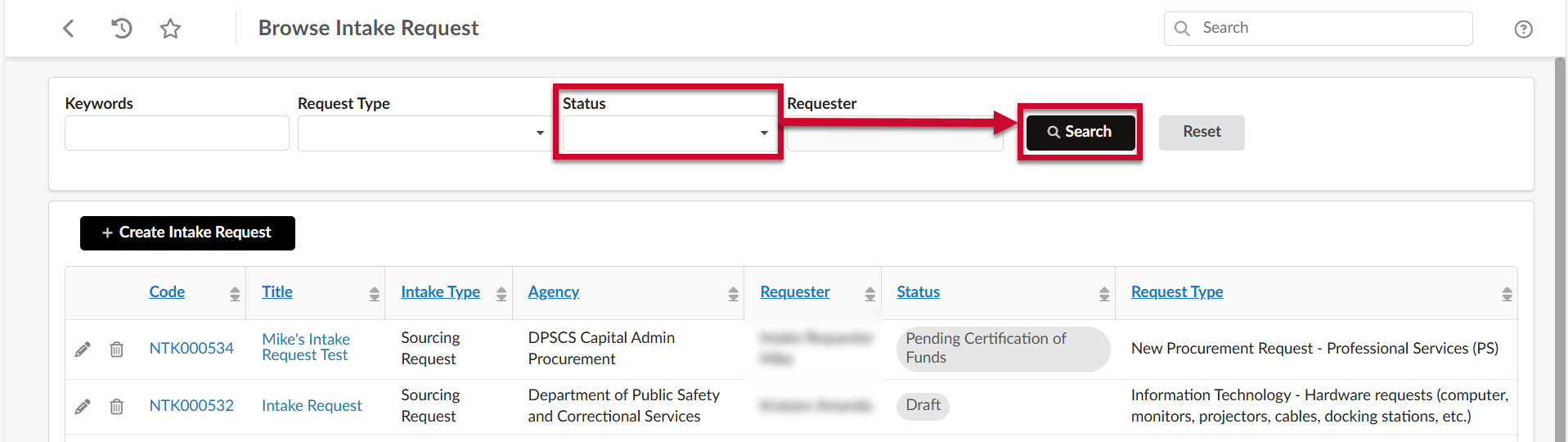This screenshot has width=1568, height=442.
Task: Click the Requester column header link
Action: [795, 292]
